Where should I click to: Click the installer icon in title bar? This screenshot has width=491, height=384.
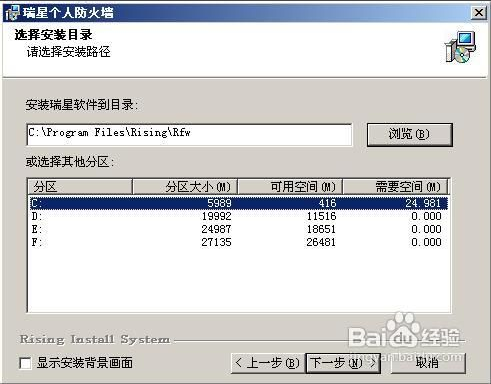(13, 13)
